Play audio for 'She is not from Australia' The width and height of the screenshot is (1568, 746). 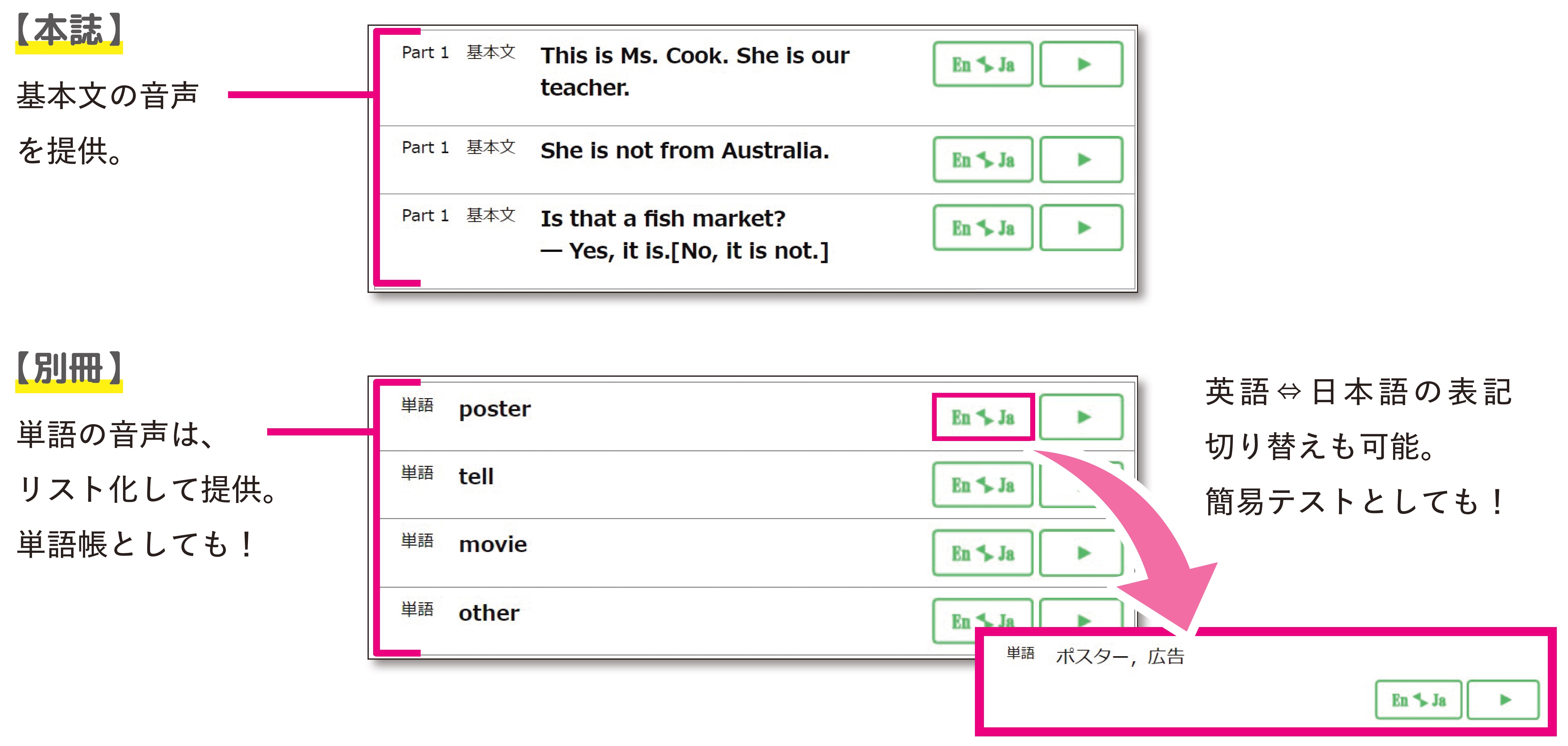pos(1081,159)
